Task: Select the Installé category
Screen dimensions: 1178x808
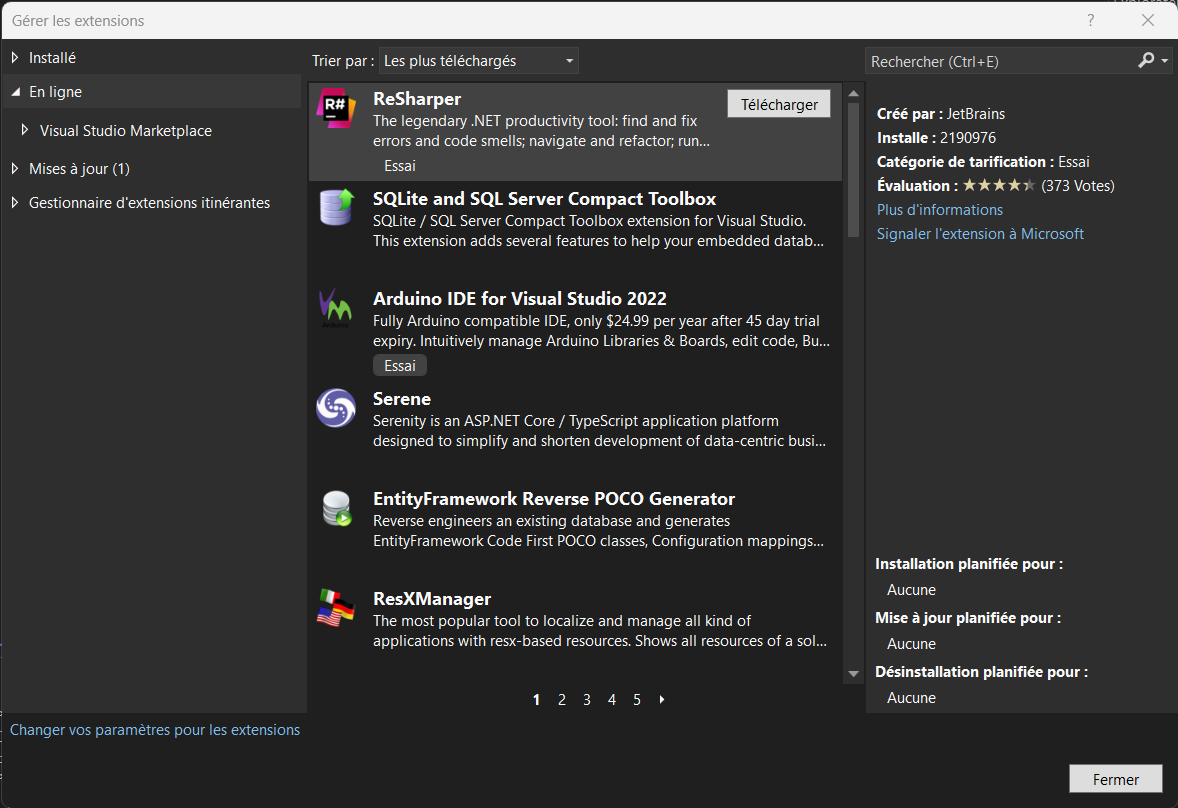Action: click(x=53, y=58)
